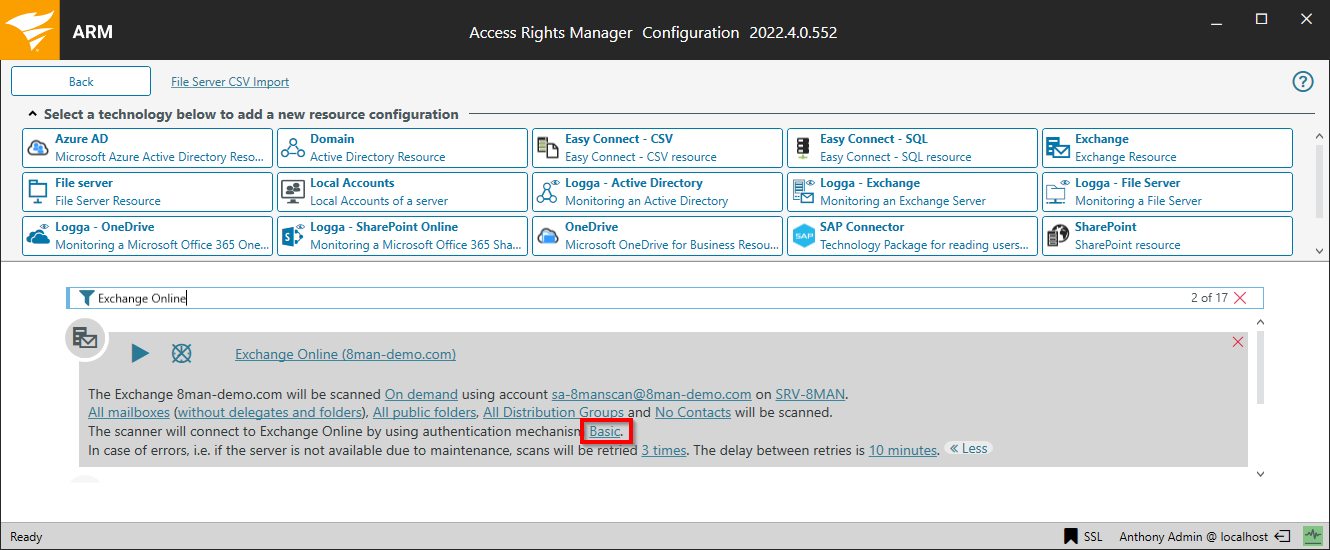Open File Server CSV Import link
Screen dimensions: 1330x550
(230, 82)
